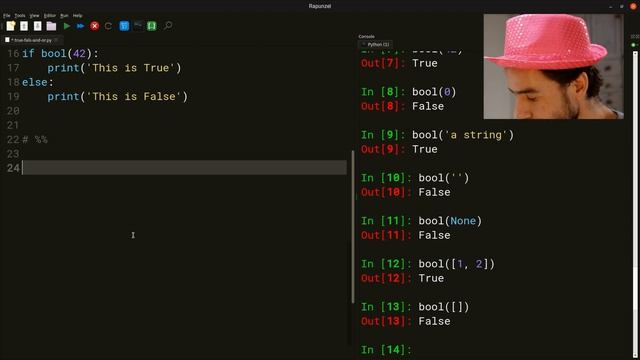Image resolution: width=640 pixels, height=360 pixels.
Task: Open the View menu
Action: coord(34,16)
